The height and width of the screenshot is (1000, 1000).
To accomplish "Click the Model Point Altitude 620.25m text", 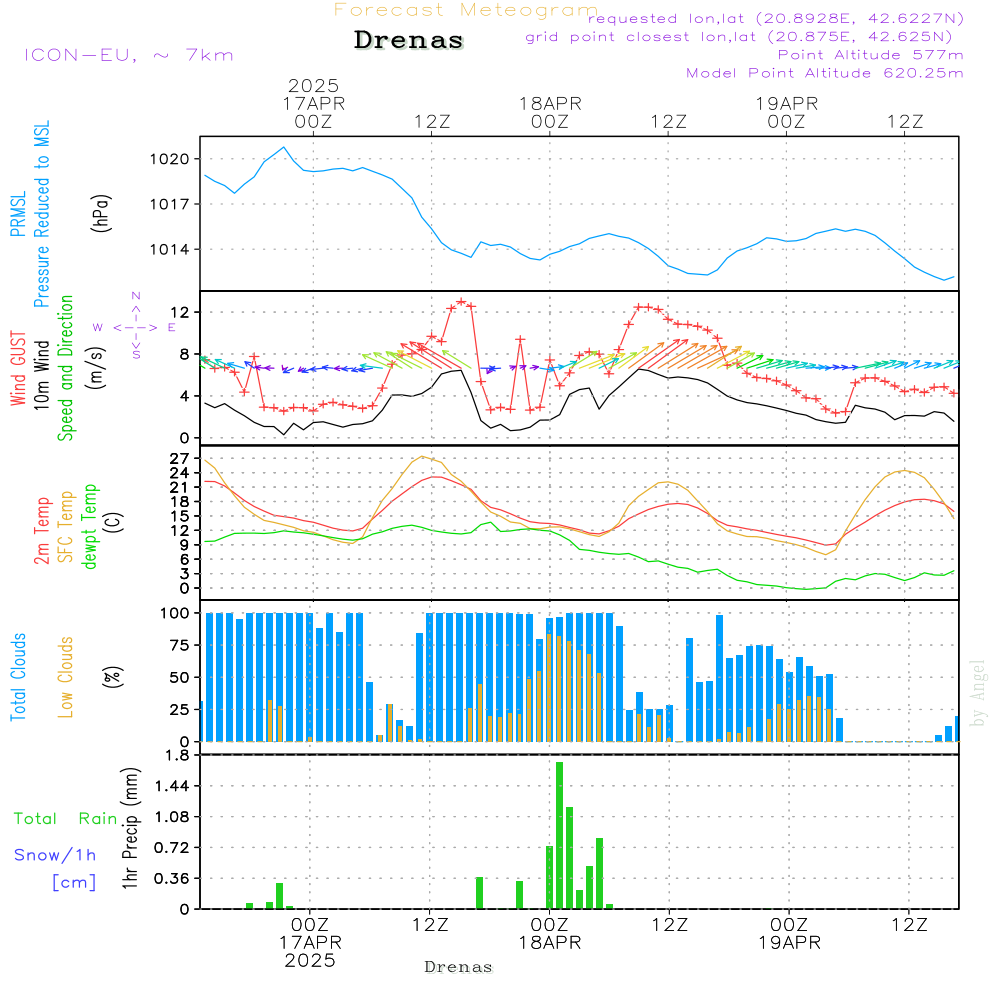I will click(824, 73).
